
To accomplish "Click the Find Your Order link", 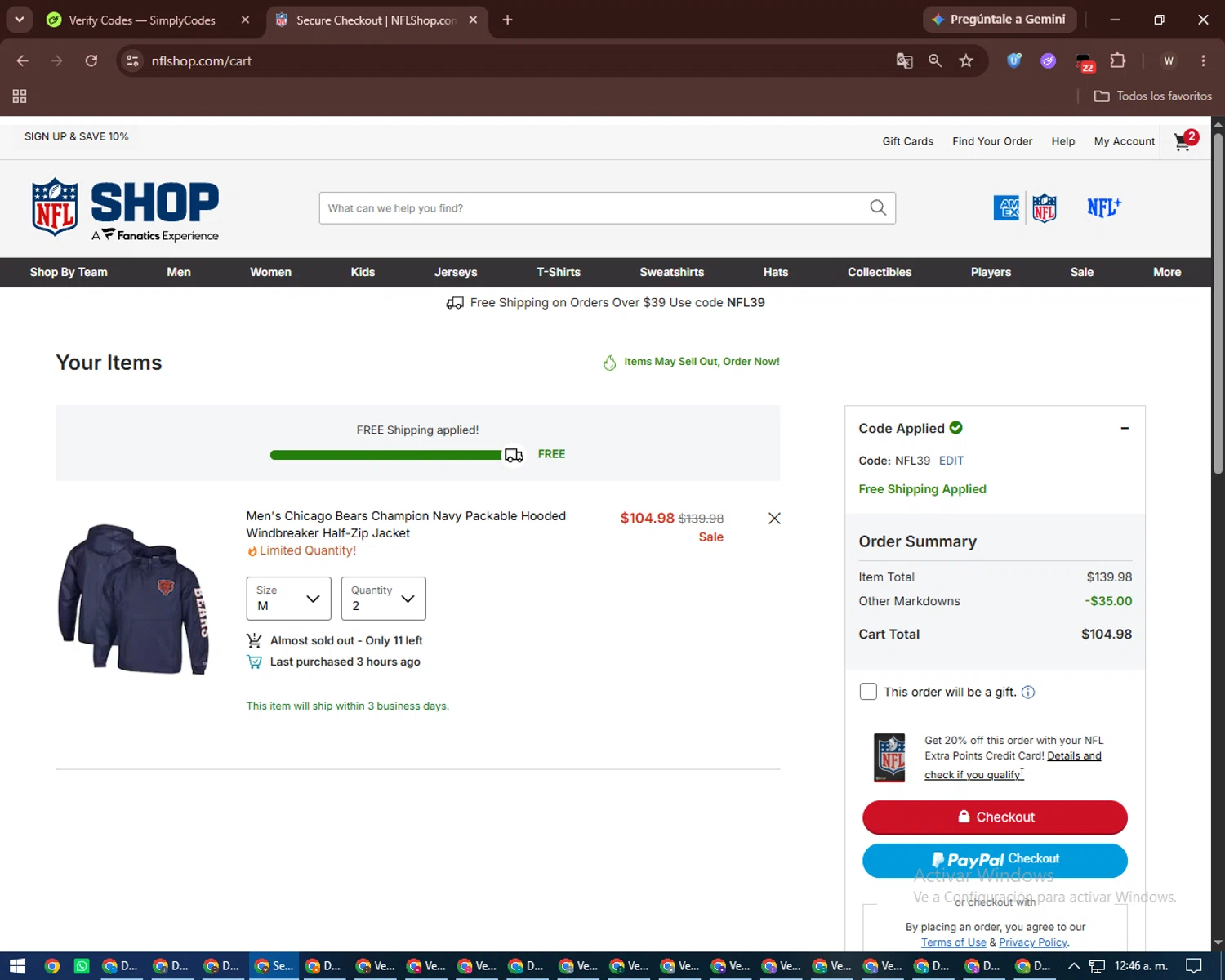I will click(992, 141).
